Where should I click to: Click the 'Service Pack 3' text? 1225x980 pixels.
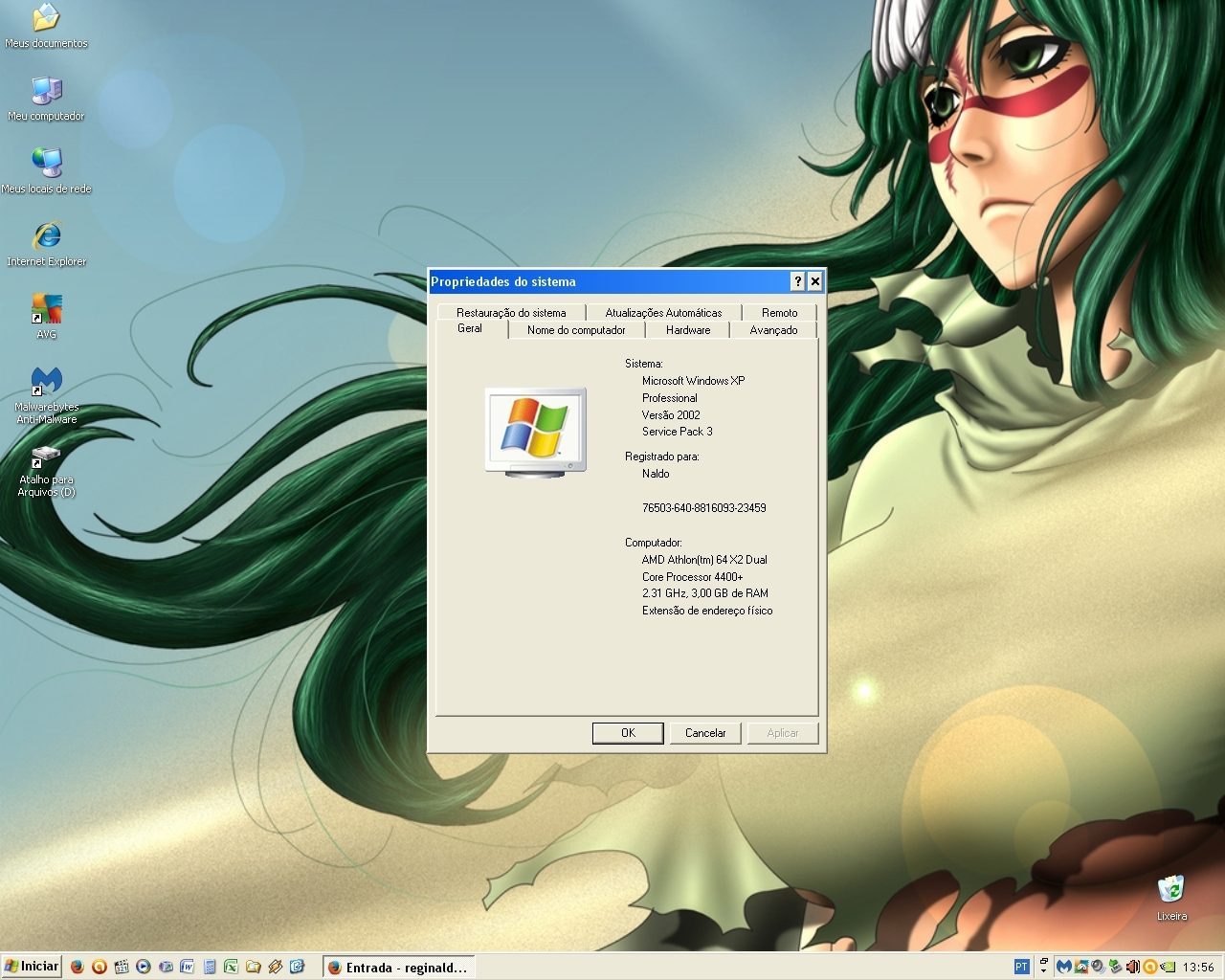(x=677, y=432)
